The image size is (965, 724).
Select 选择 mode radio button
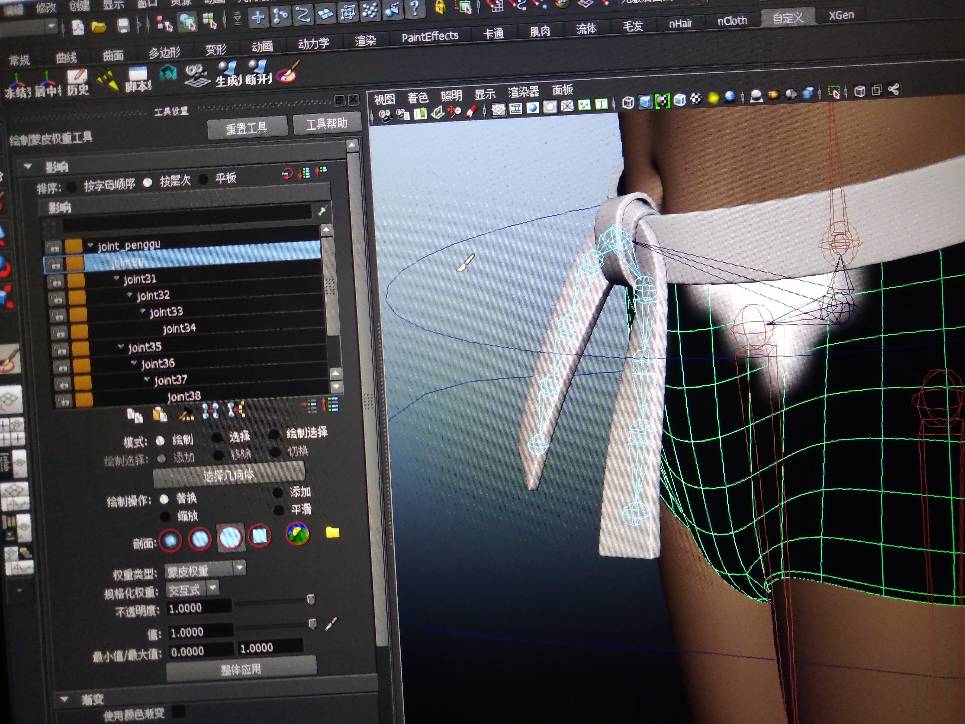pyautogui.click(x=218, y=437)
